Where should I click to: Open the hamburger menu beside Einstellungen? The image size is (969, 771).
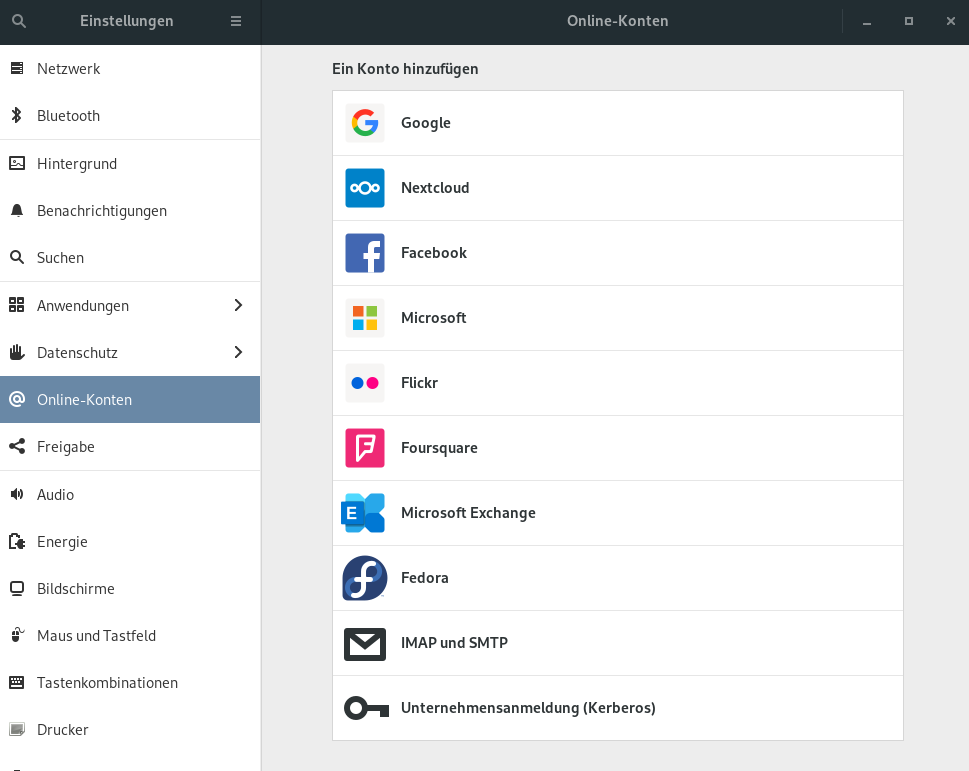[x=236, y=21]
